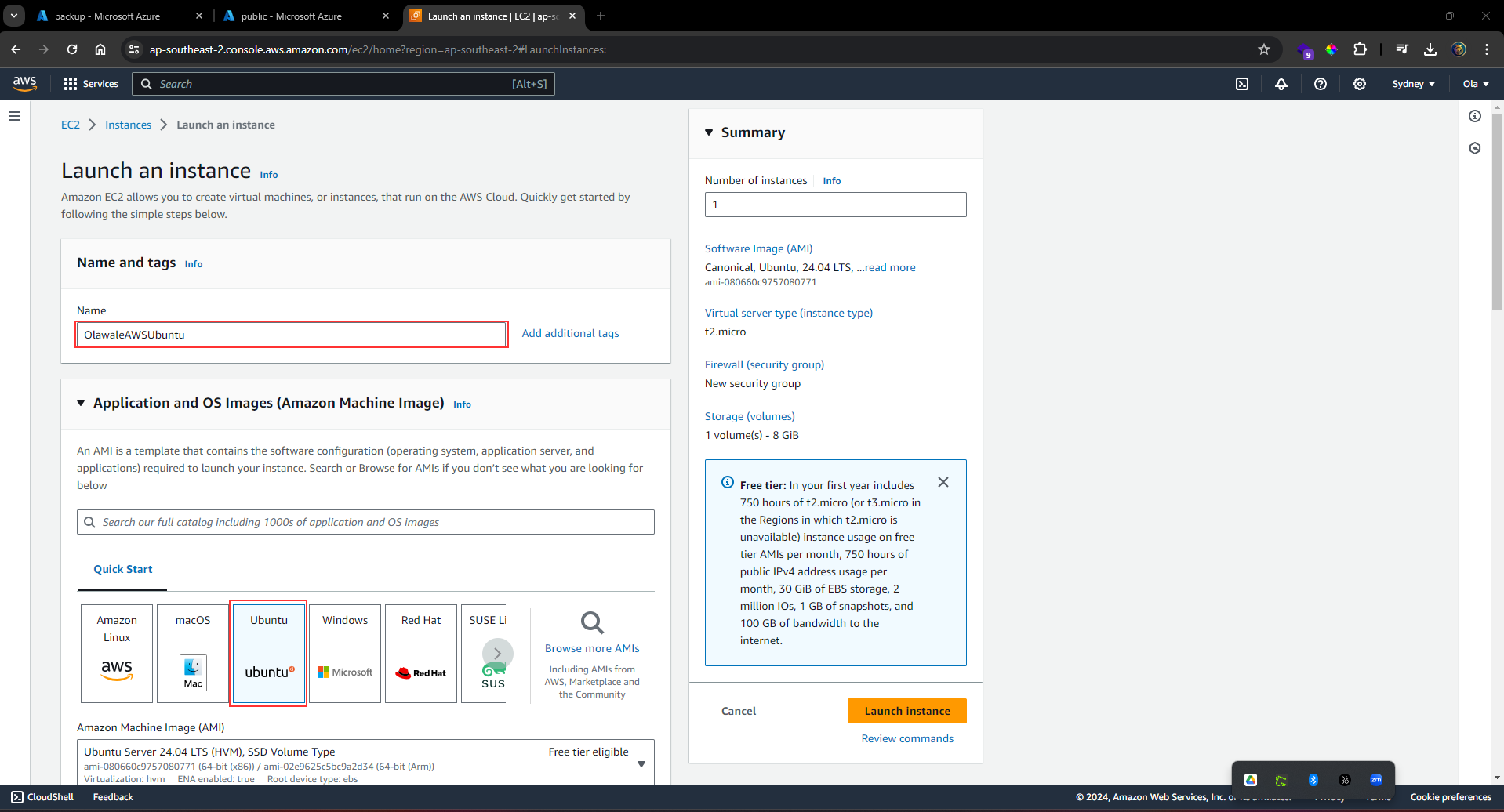The image size is (1504, 812).
Task: Select the Amazon Linux OS tile
Action: click(117, 653)
